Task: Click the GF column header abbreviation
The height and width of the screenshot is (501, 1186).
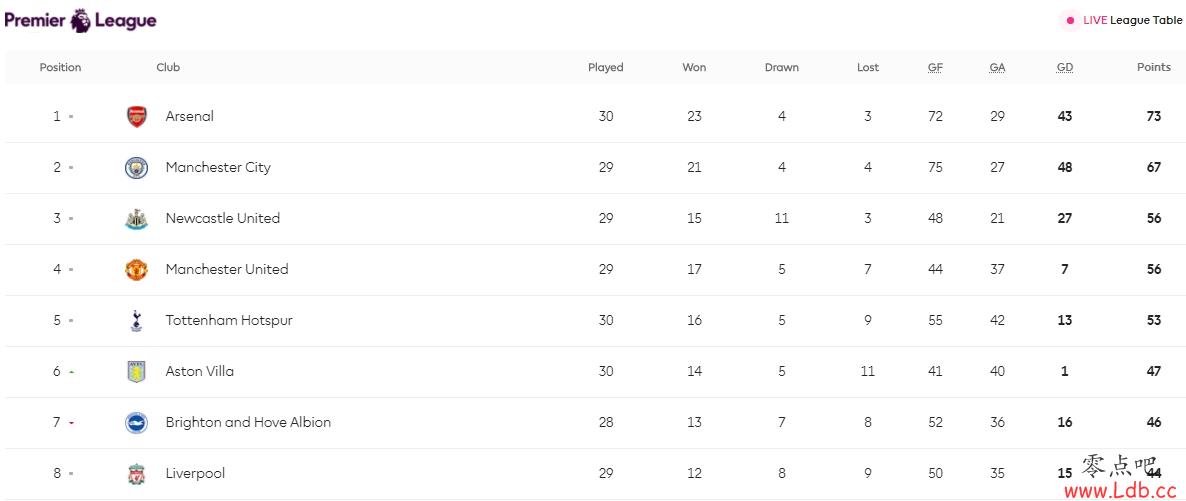Action: click(x=936, y=67)
